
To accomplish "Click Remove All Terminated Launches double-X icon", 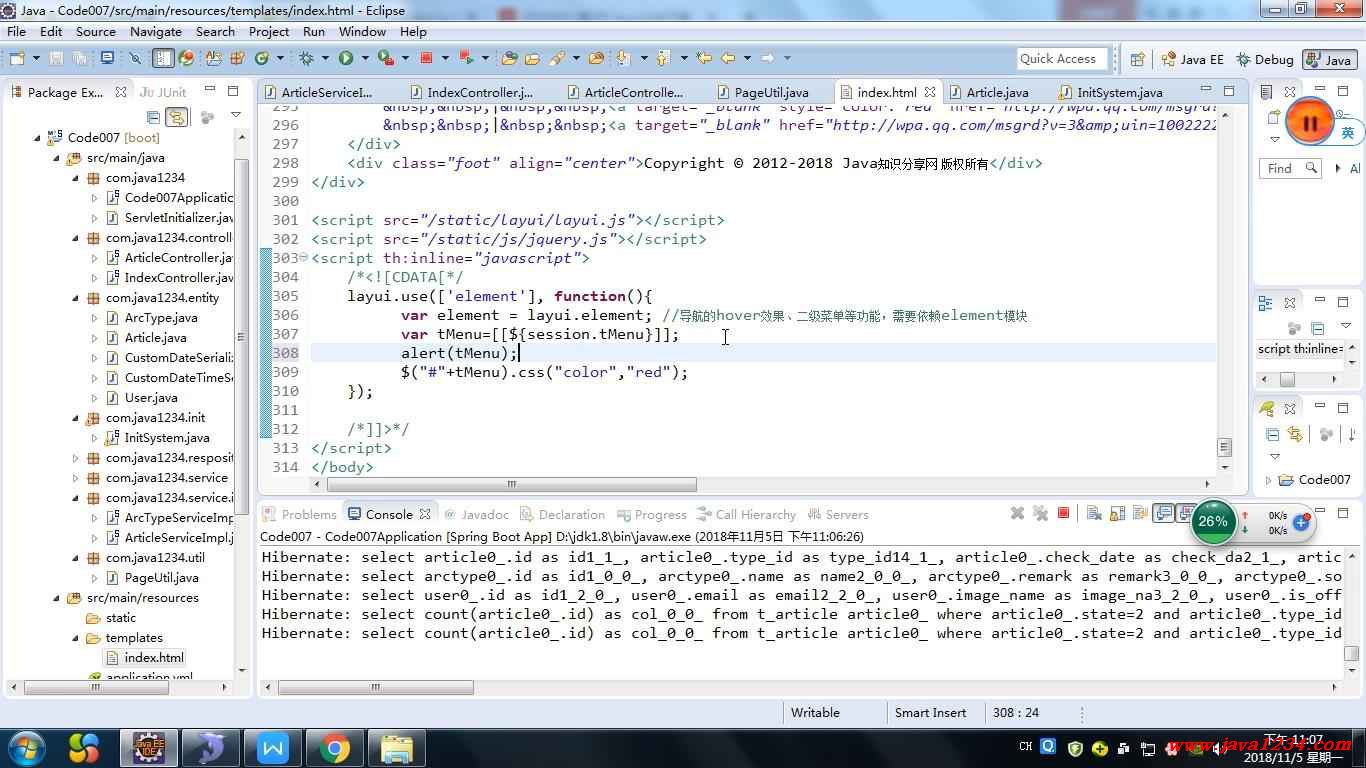I will [x=1040, y=513].
